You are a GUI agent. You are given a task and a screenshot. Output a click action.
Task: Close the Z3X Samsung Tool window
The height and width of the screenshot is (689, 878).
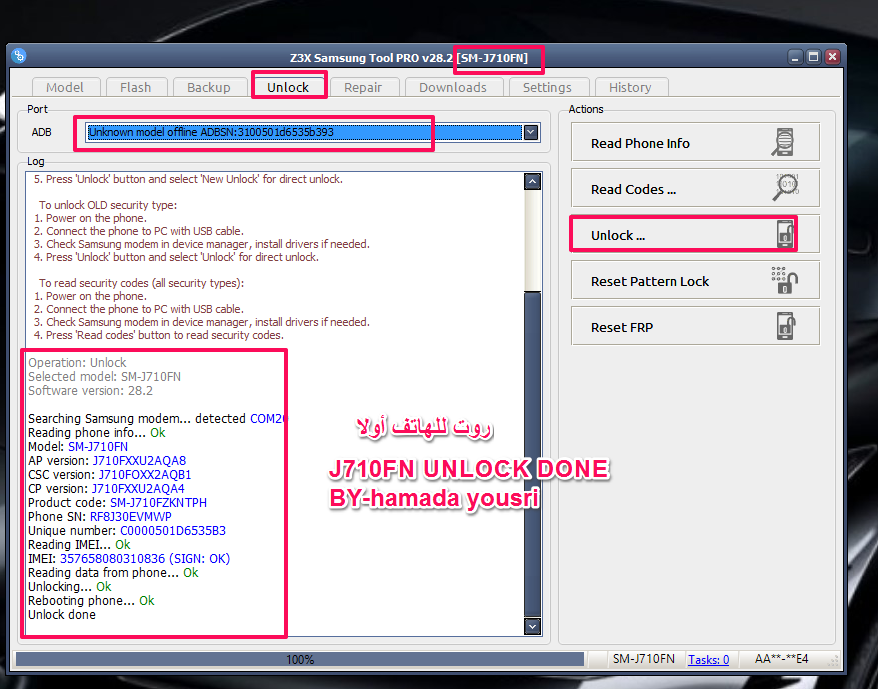click(x=832, y=57)
